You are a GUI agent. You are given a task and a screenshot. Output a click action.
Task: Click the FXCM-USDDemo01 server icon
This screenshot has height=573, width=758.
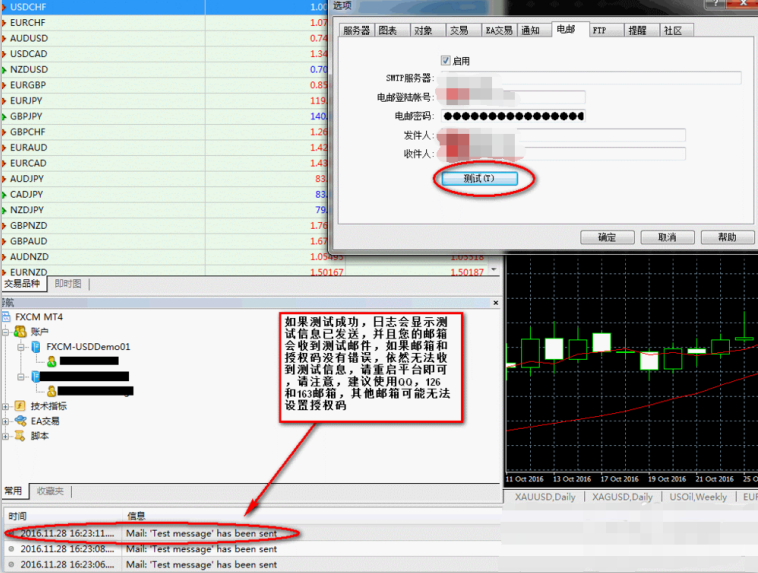pyautogui.click(x=36, y=347)
